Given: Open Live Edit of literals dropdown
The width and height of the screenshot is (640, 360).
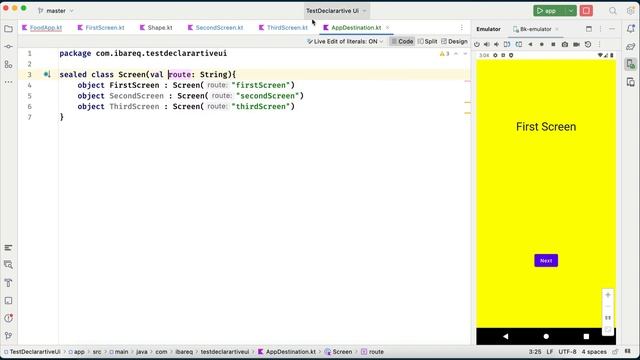Looking at the screenshot, I should point(345,41).
